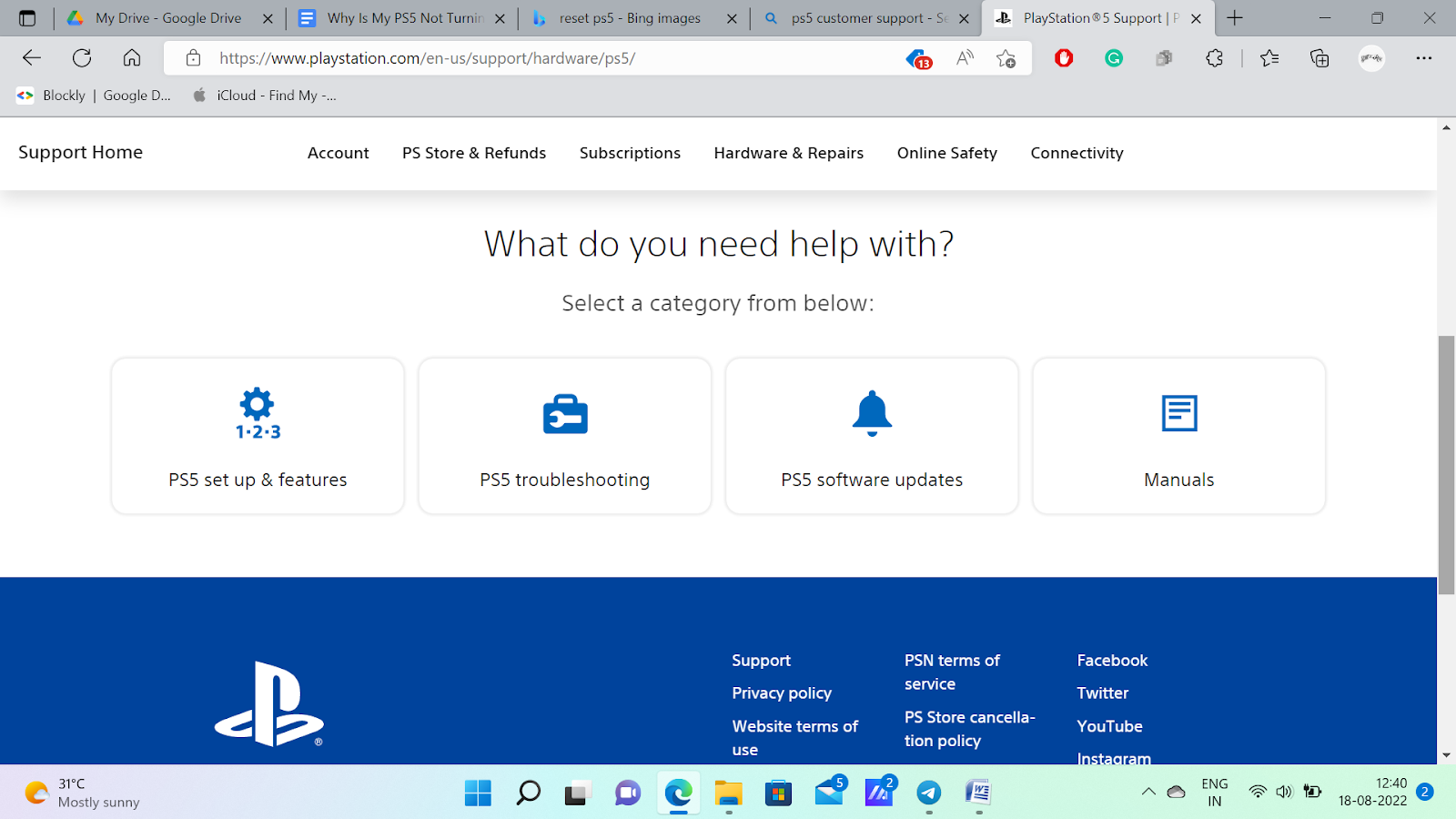The image size is (1456, 819).
Task: Close the My Drive - Google Drive tab
Action: pyautogui.click(x=268, y=18)
